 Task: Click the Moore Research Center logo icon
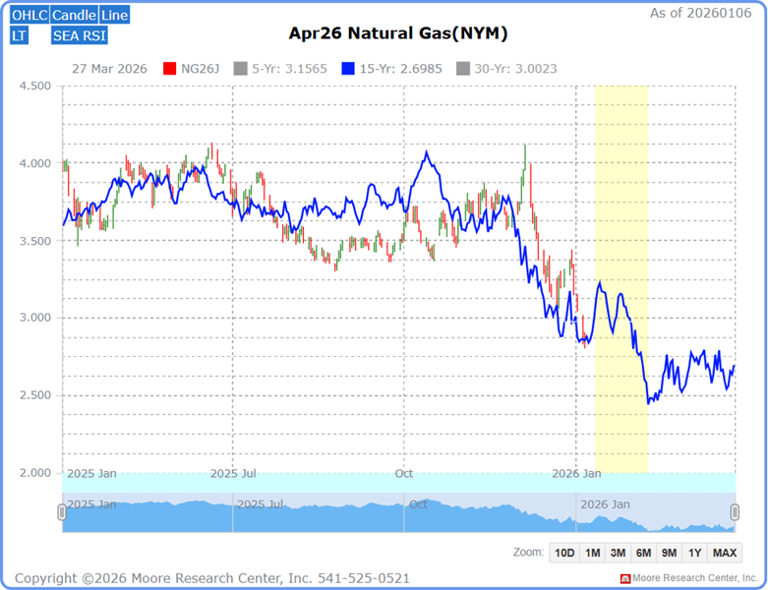[626, 579]
